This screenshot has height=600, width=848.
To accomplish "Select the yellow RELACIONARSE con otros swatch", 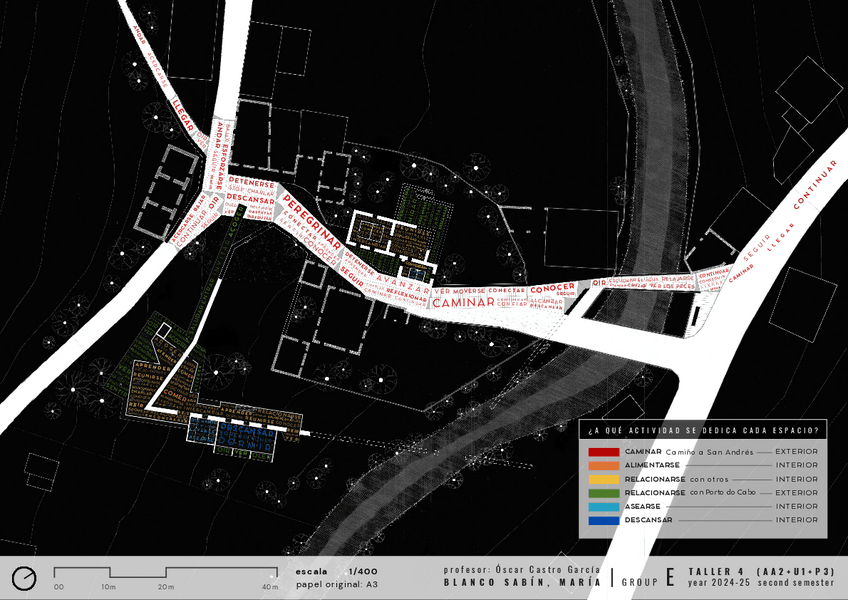I will click(603, 479).
